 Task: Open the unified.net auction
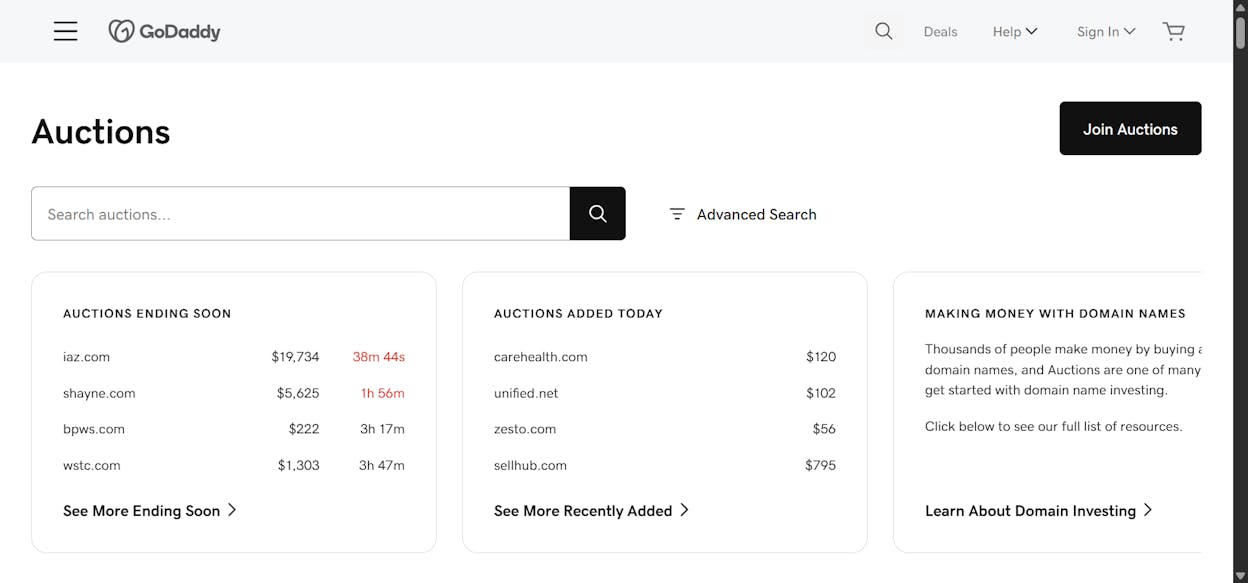tap(526, 393)
